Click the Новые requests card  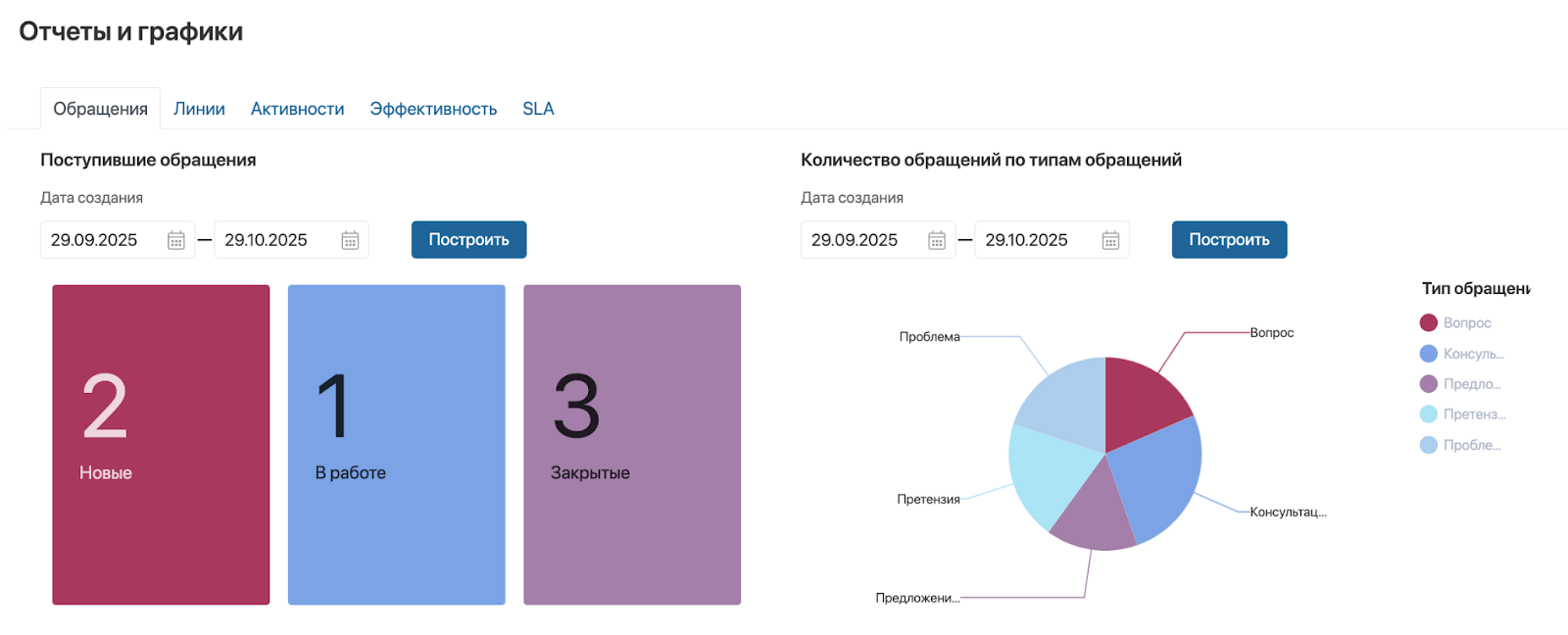click(161, 445)
